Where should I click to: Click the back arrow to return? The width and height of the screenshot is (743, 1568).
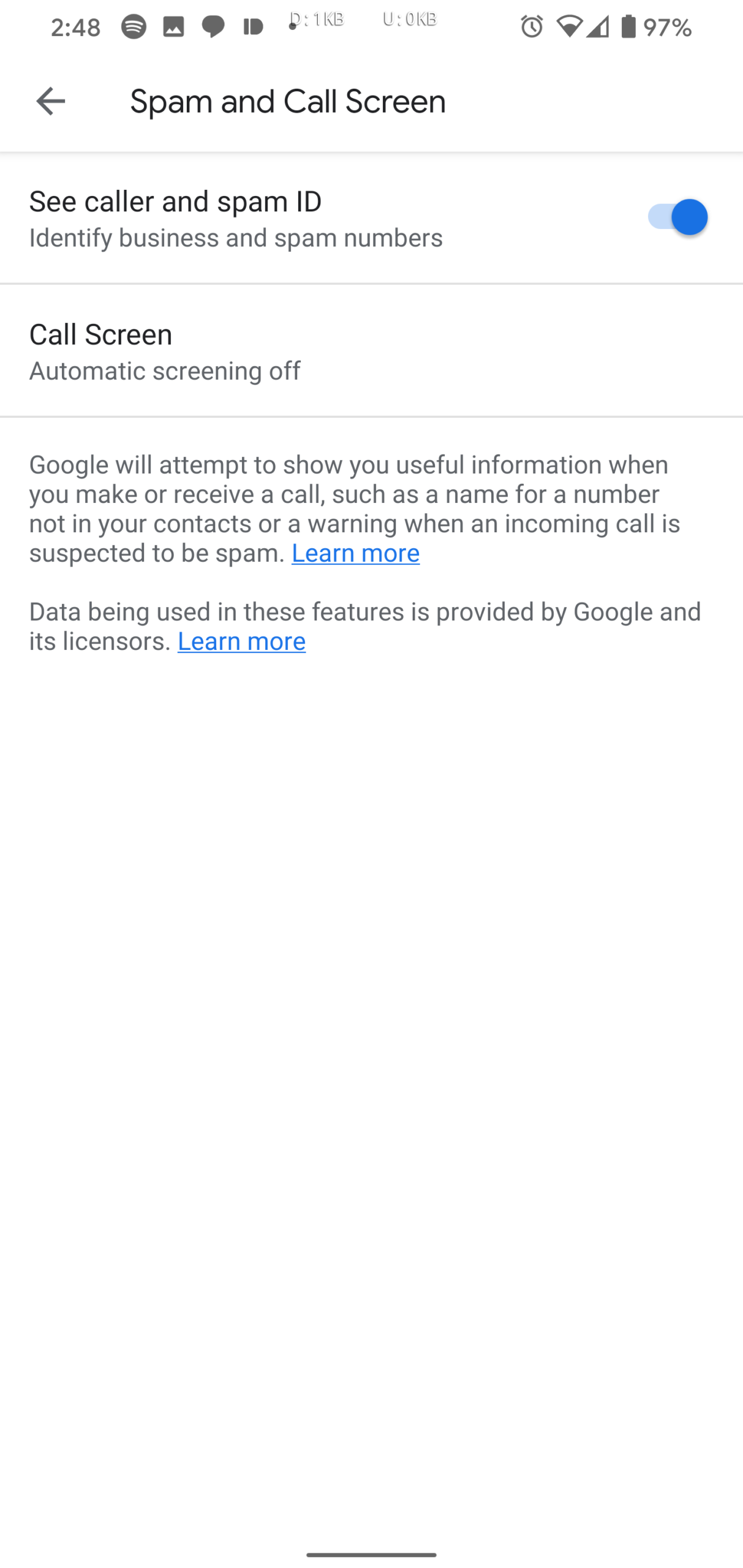point(50,102)
